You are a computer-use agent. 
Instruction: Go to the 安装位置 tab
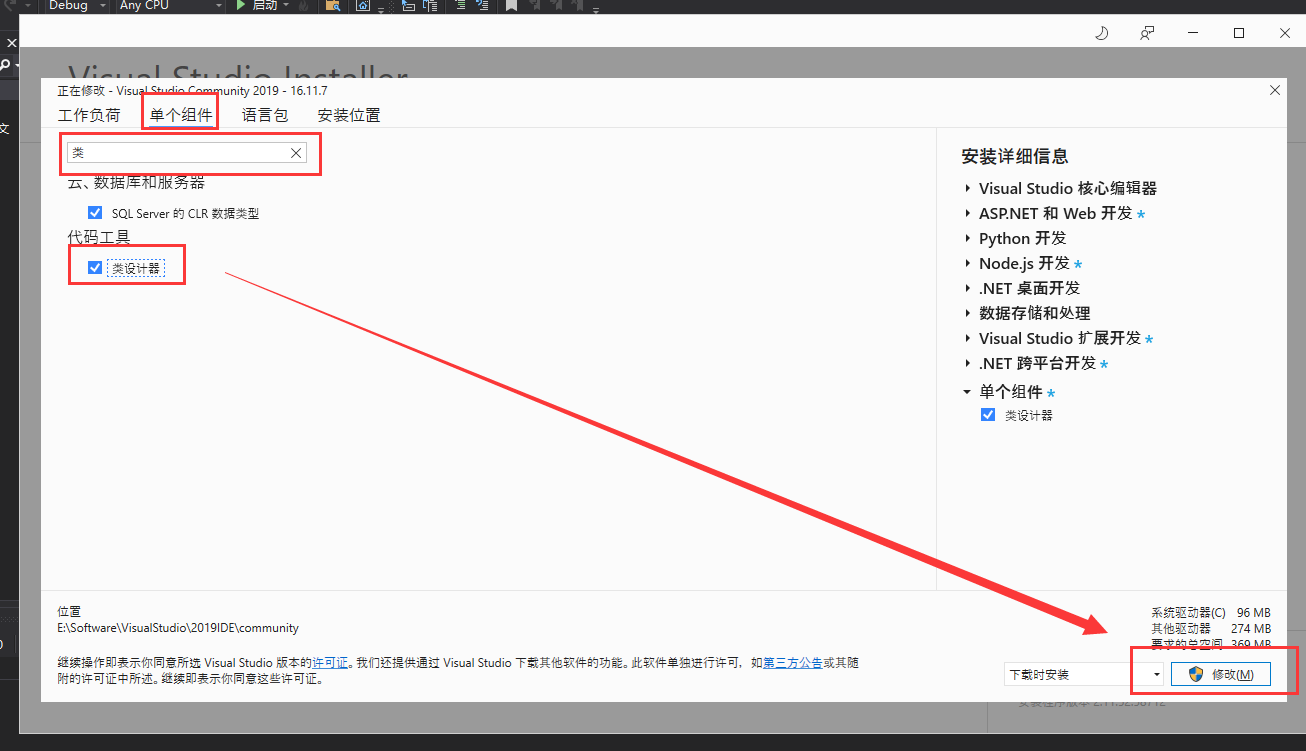pos(349,115)
